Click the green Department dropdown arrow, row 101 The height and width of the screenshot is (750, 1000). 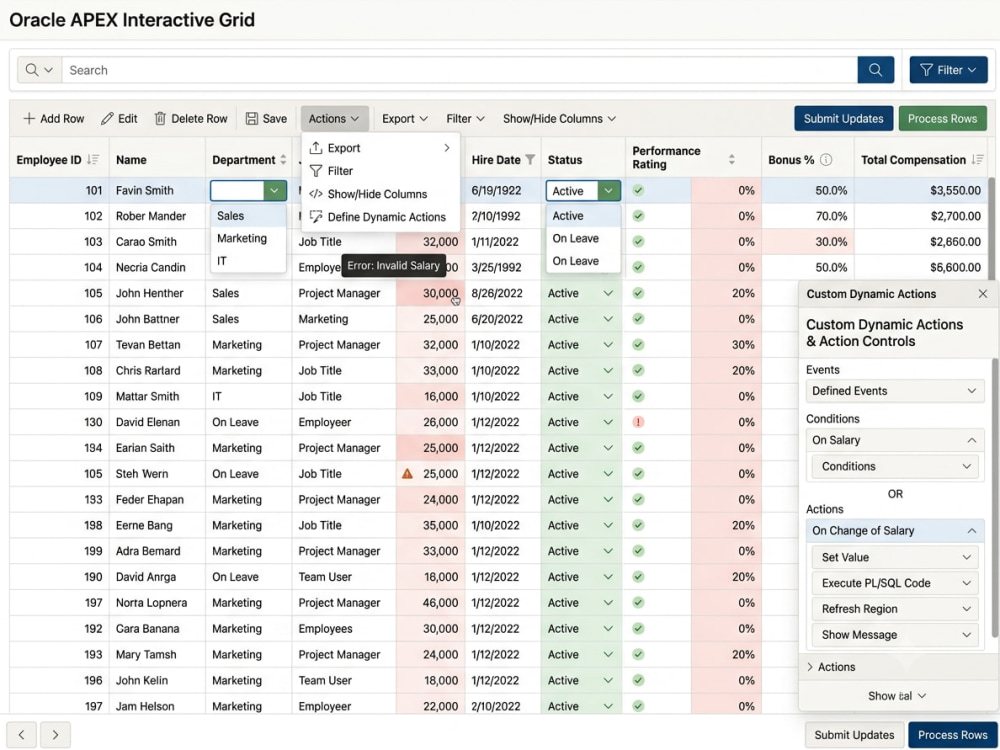[275, 191]
